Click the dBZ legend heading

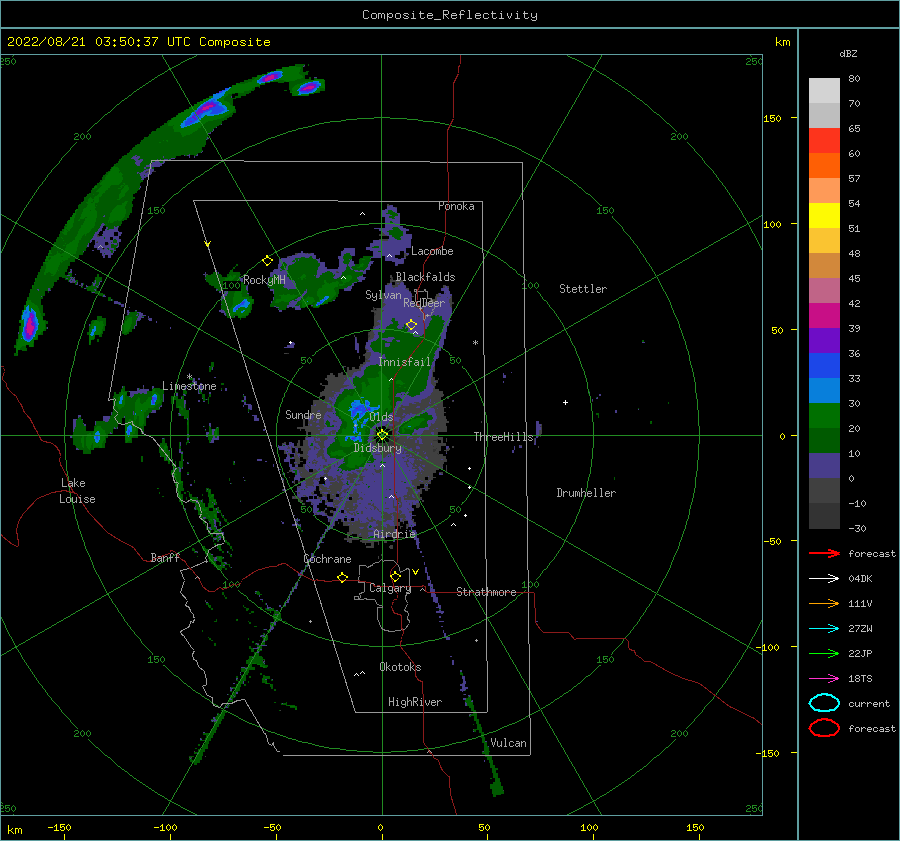click(x=848, y=53)
